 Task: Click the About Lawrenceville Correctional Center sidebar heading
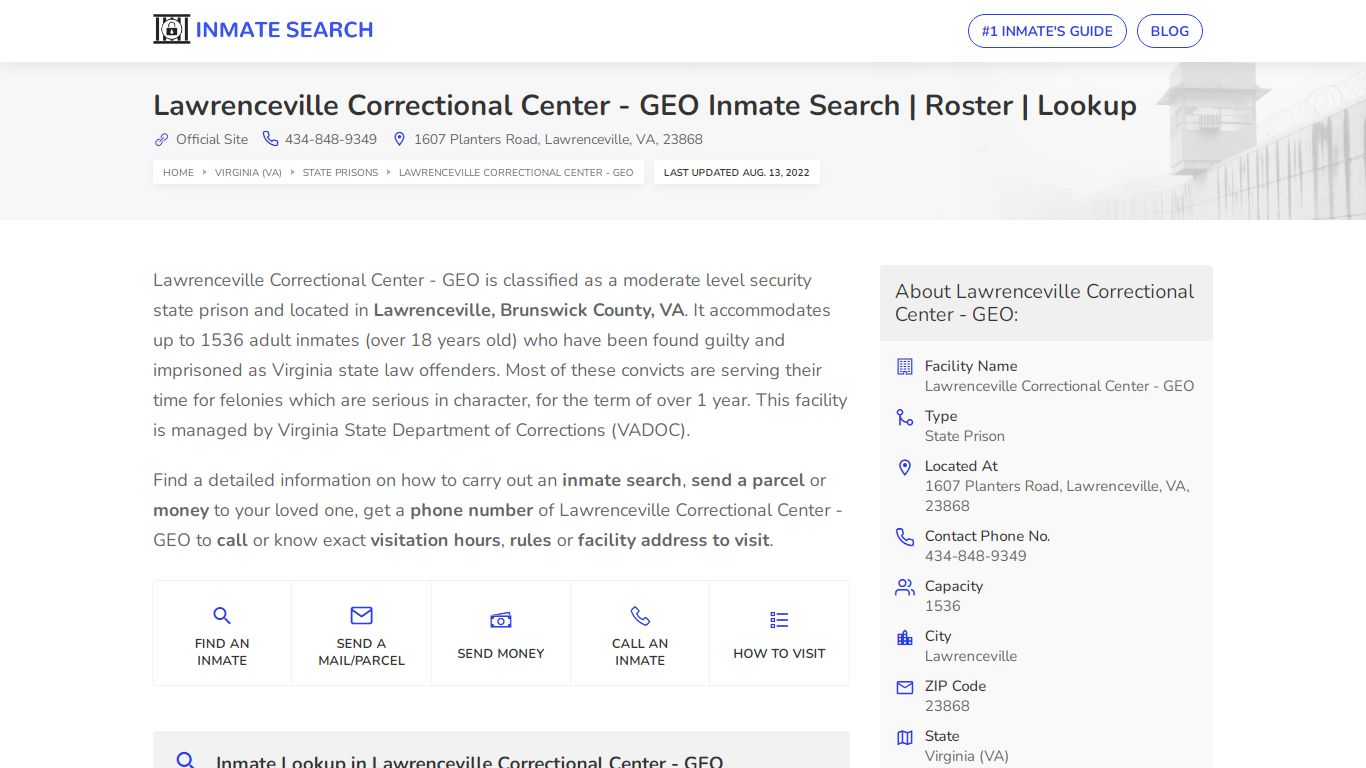tap(1044, 303)
